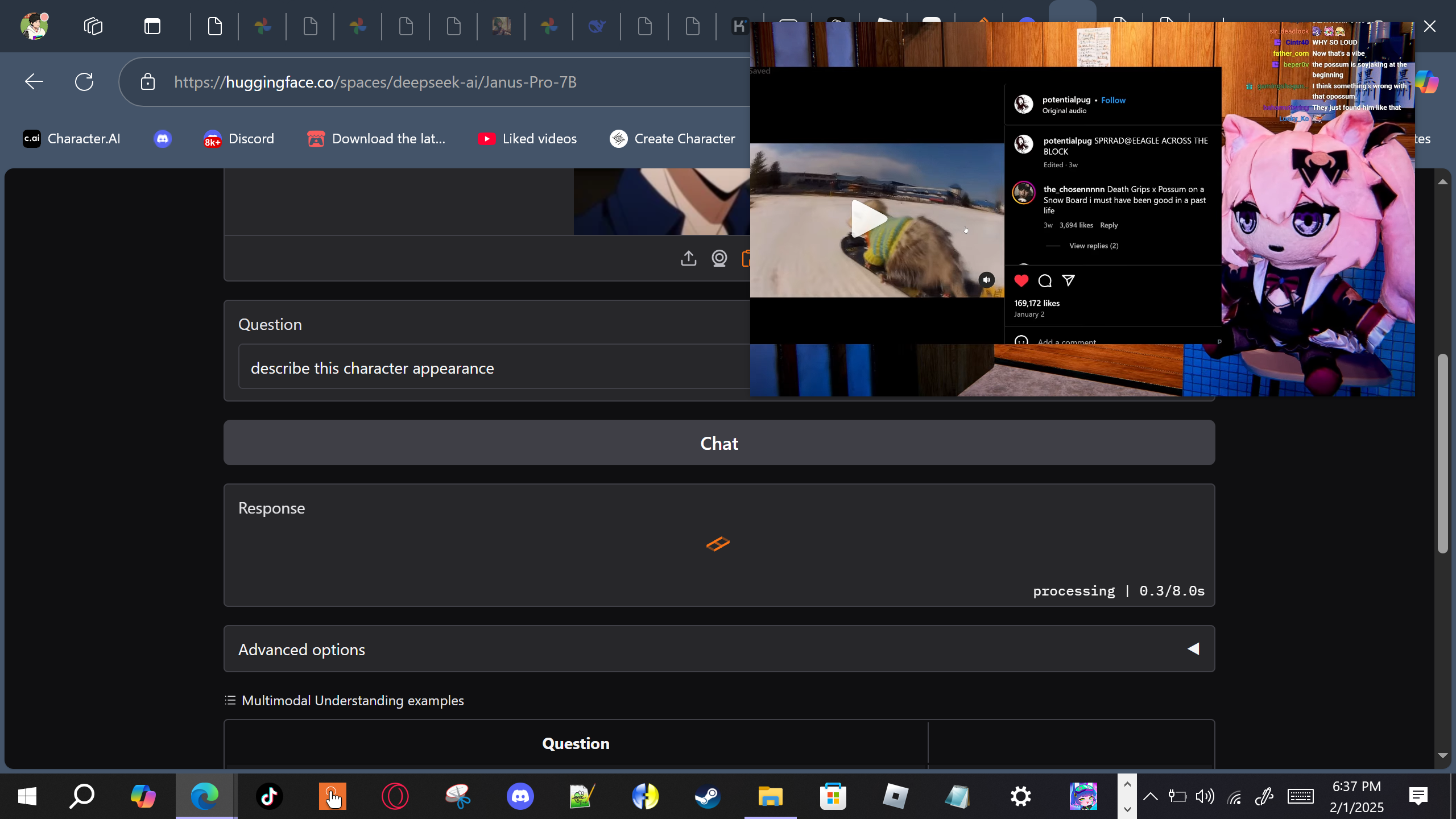Play the possum snowboard video
Image resolution: width=1456 pixels, height=819 pixels.
(x=868, y=219)
